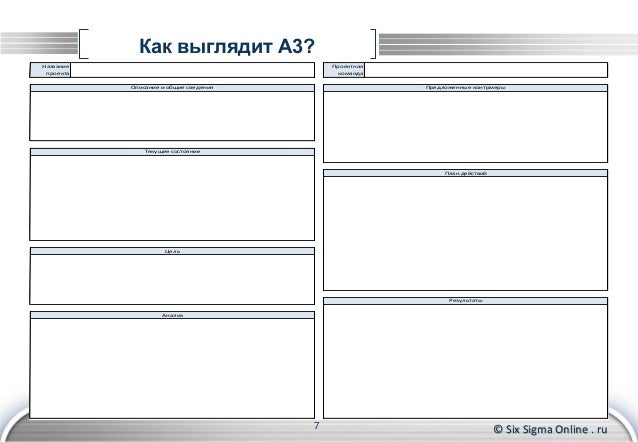Click the empty box under "План действий"
This screenshot has height=442, width=638.
tap(465, 234)
